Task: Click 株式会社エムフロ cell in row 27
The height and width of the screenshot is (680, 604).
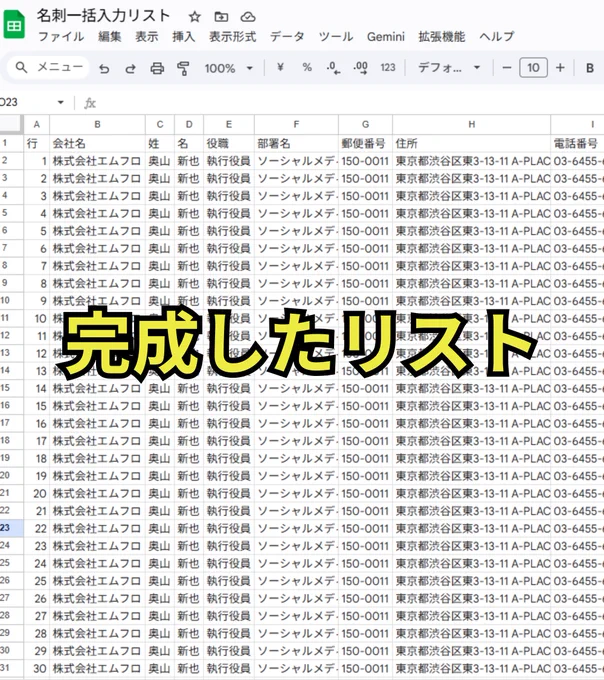Action: click(x=98, y=598)
